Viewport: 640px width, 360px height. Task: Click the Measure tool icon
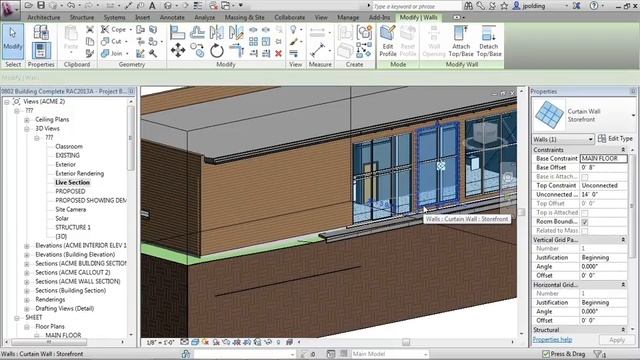pyautogui.click(x=317, y=50)
